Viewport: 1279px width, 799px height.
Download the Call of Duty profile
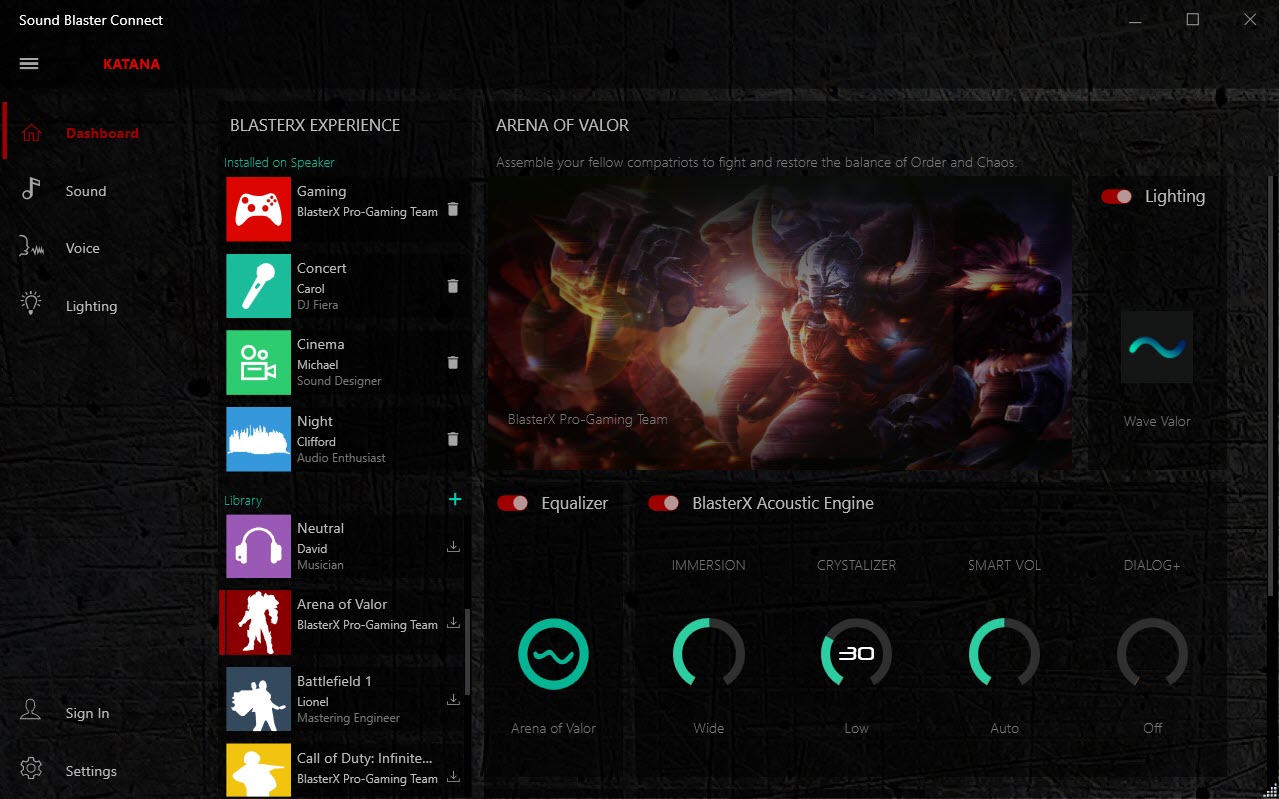coord(453,777)
